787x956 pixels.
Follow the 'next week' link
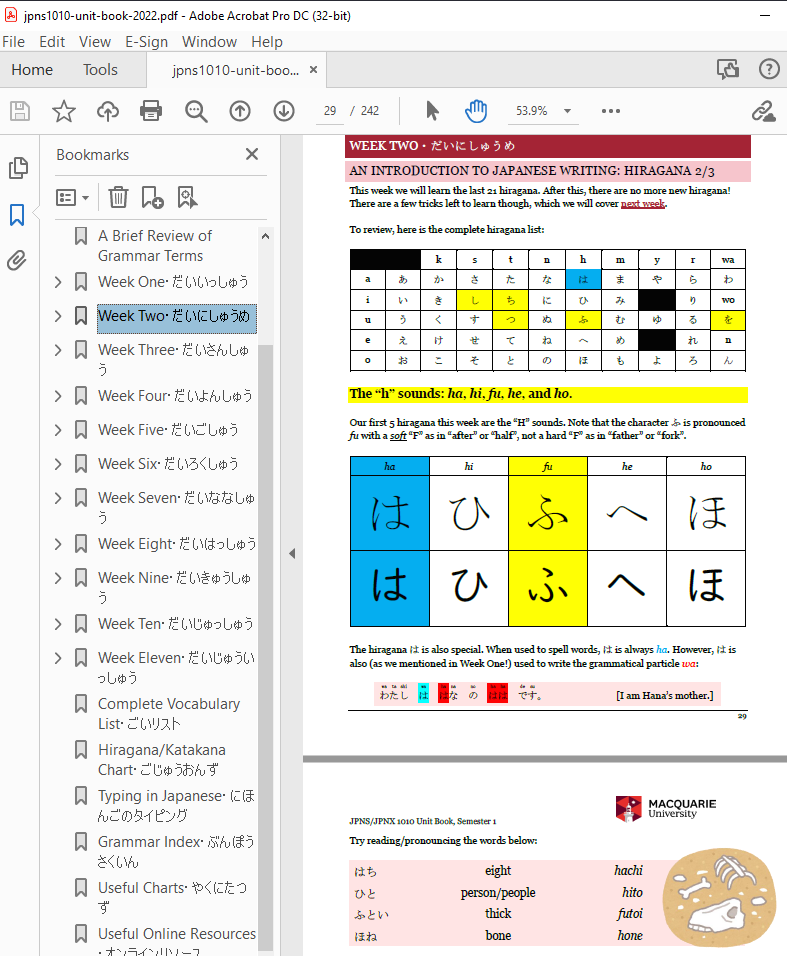[643, 204]
